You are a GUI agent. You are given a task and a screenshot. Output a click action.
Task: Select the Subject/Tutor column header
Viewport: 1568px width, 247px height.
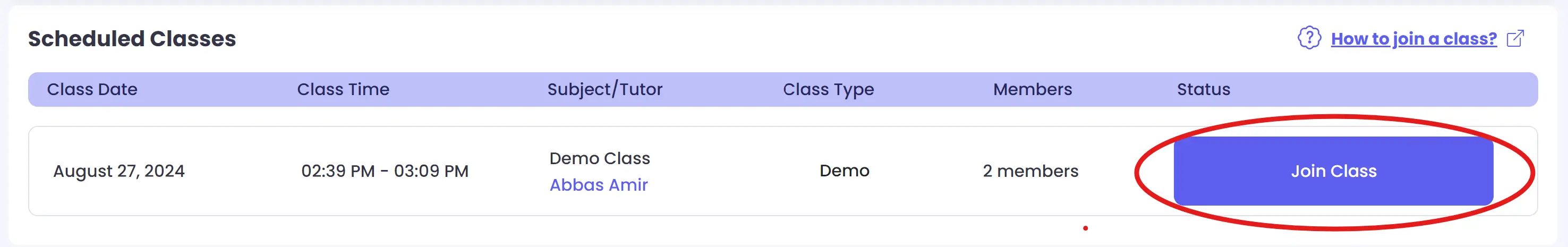click(604, 89)
